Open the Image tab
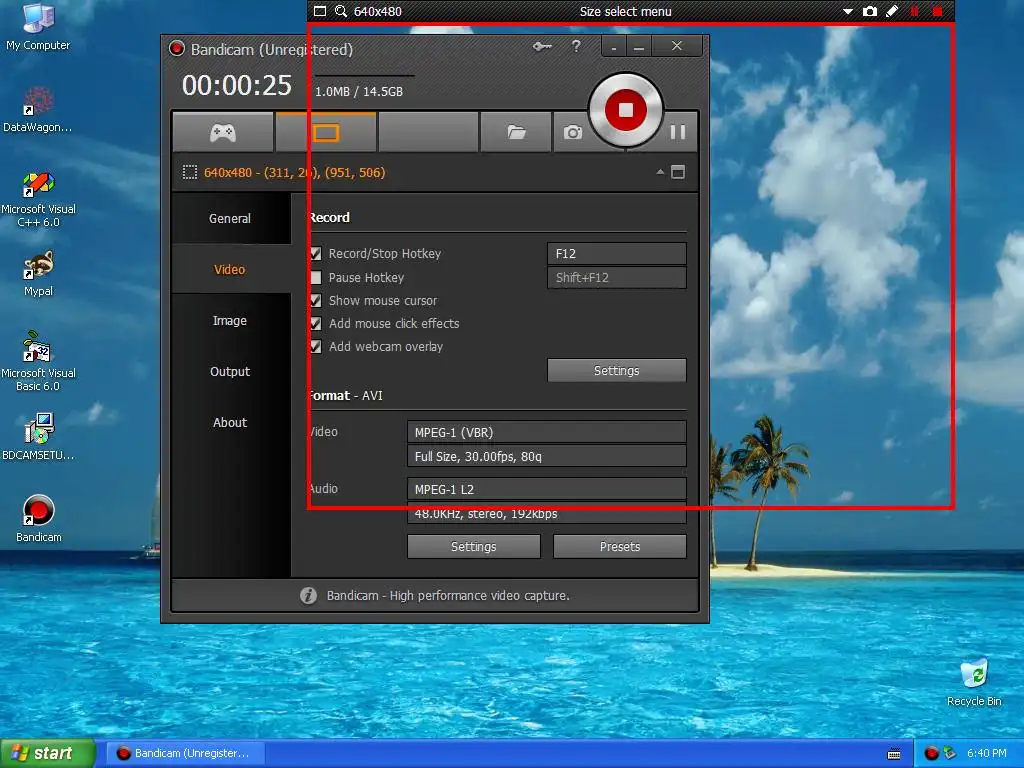This screenshot has height=768, width=1024. (x=230, y=320)
